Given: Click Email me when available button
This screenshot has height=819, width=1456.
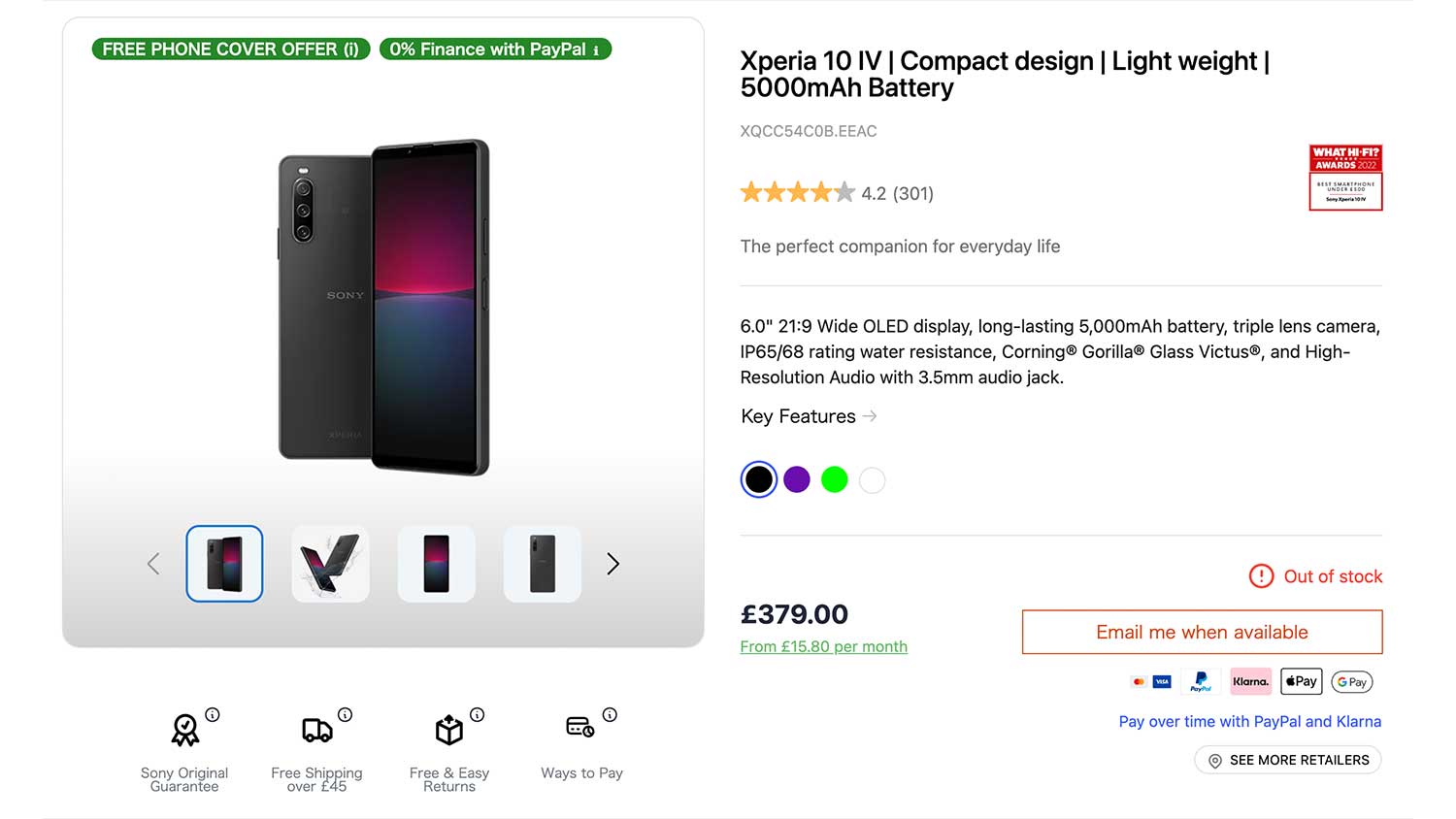Looking at the screenshot, I should (x=1202, y=632).
